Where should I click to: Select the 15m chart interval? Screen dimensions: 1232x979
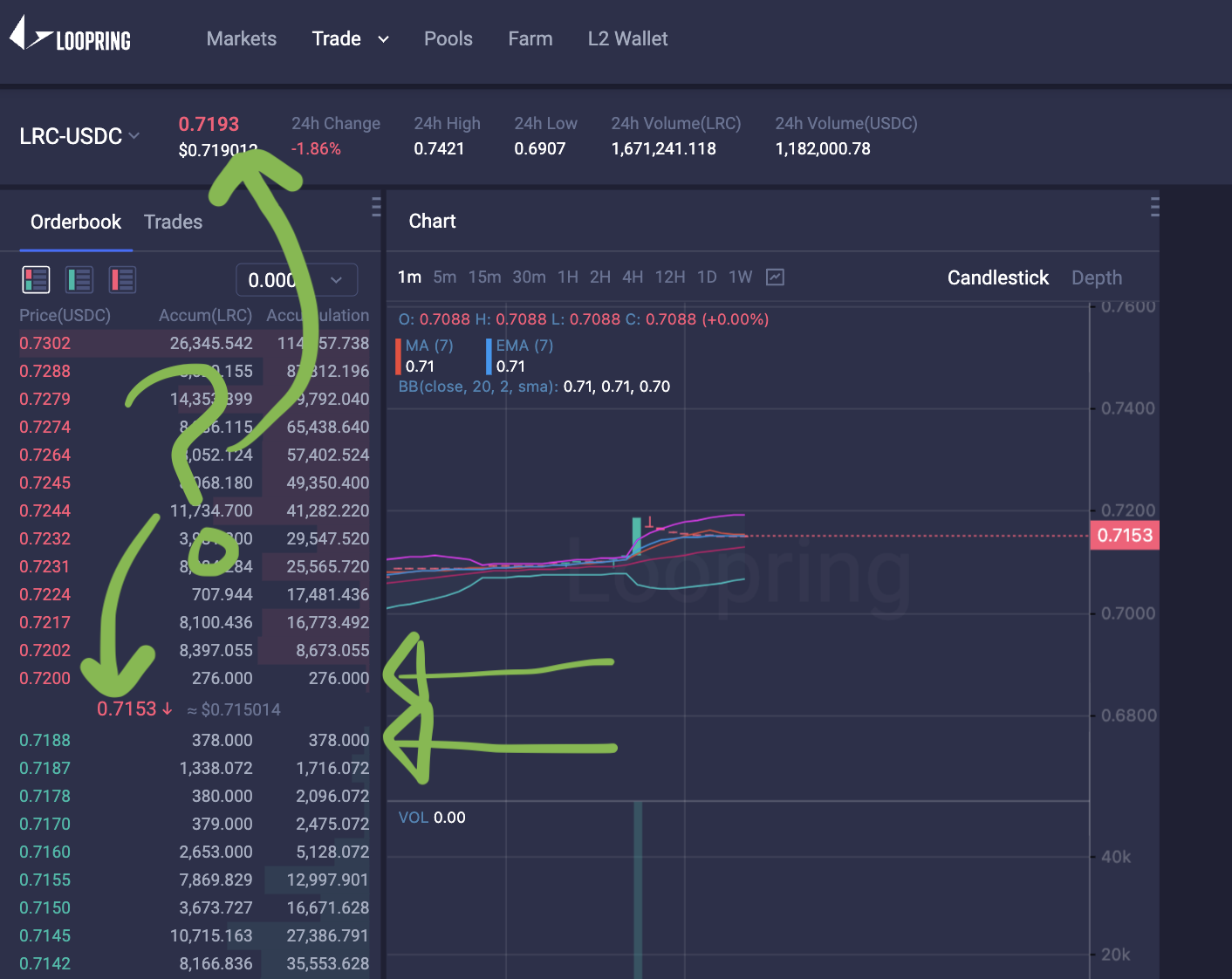[x=484, y=277]
